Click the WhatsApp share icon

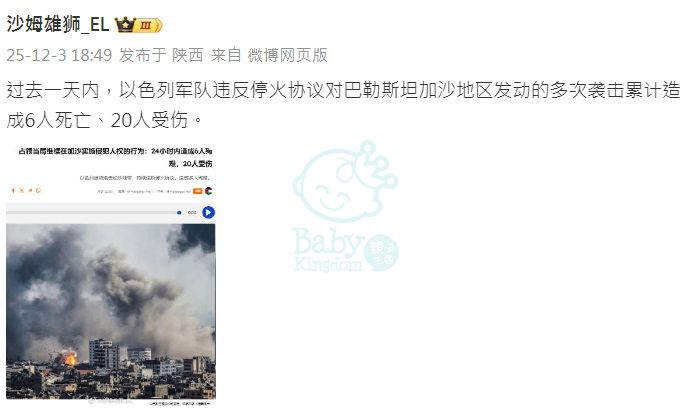39,190
